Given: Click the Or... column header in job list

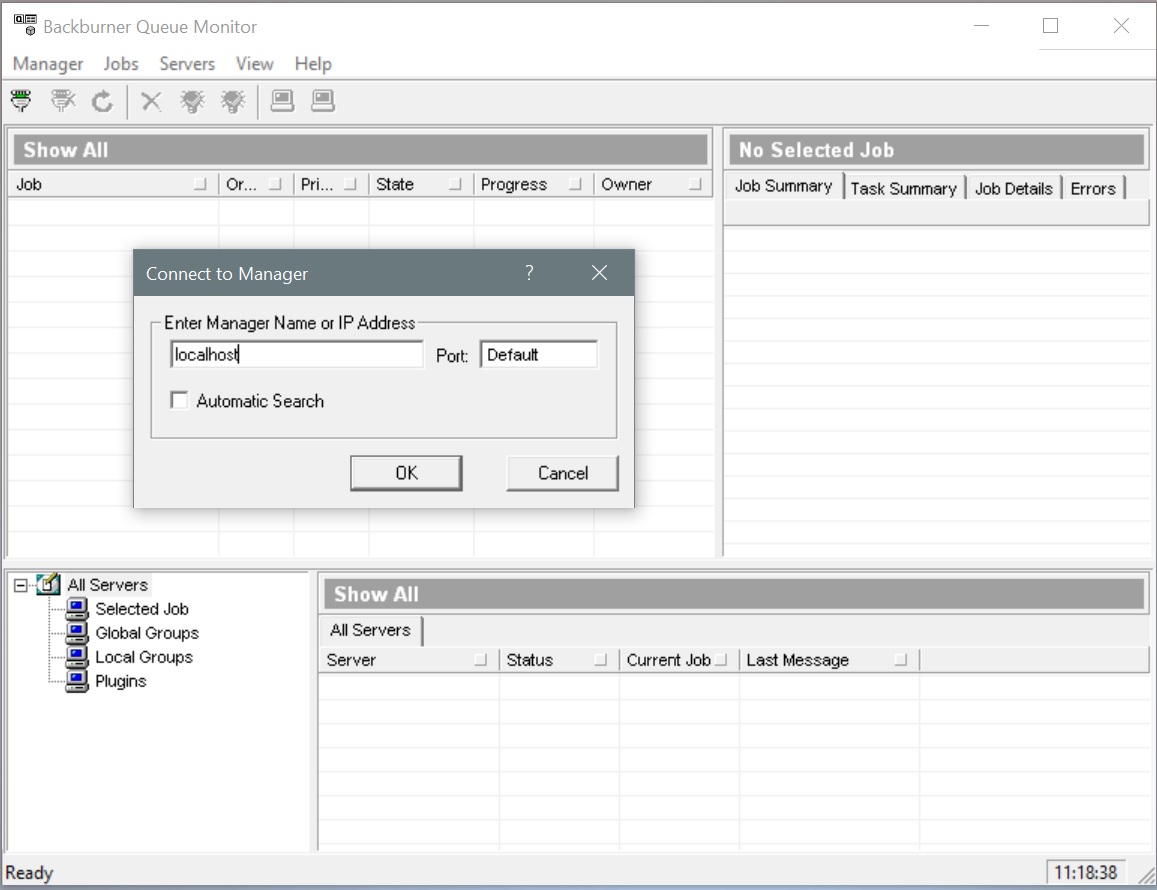Looking at the screenshot, I should coord(256,184).
